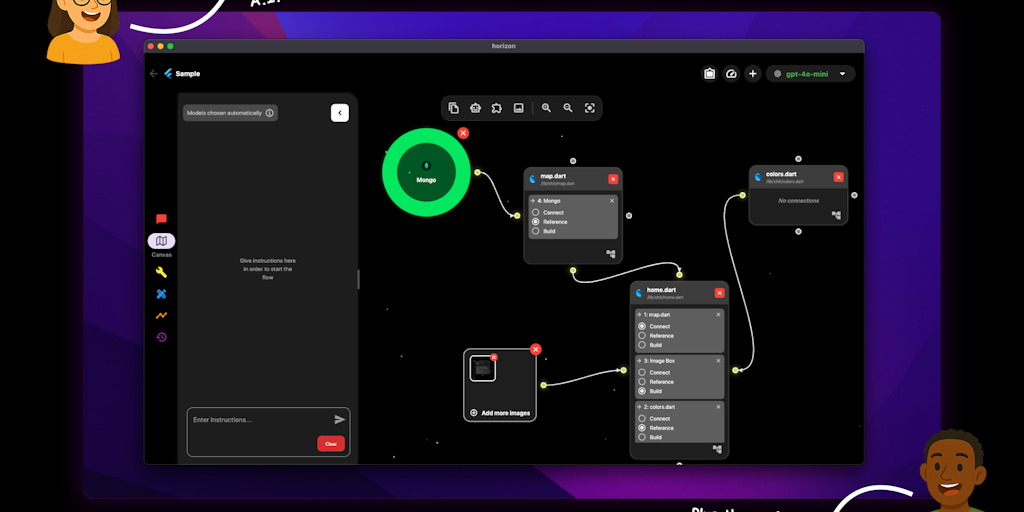Screen dimensions: 1024x512
Task: Click the speedometer icon in top bar
Action: 731,74
